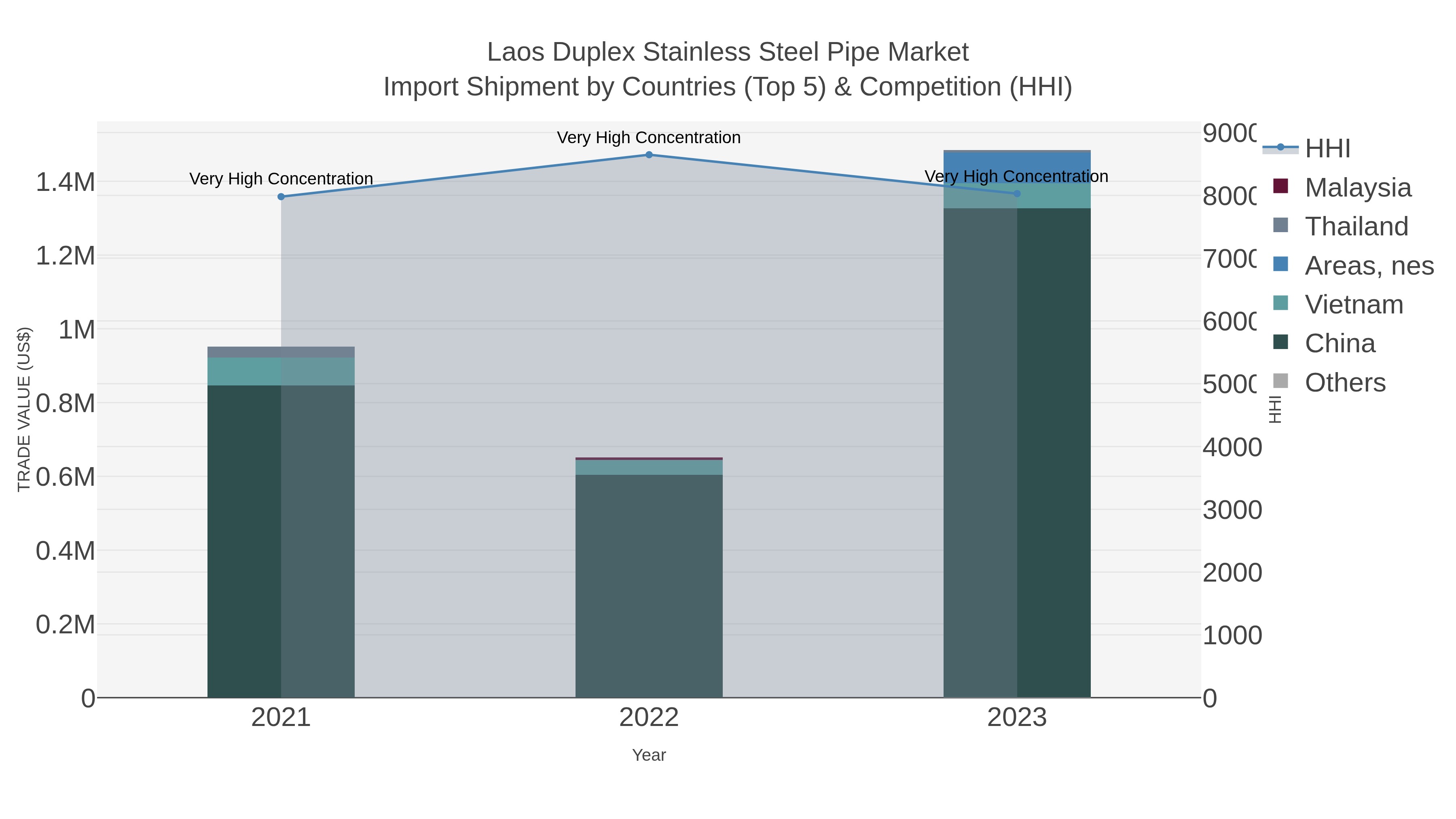Viewport: 1456px width, 819px height.
Task: Click the Thailand slate color swatch
Action: [1281, 225]
